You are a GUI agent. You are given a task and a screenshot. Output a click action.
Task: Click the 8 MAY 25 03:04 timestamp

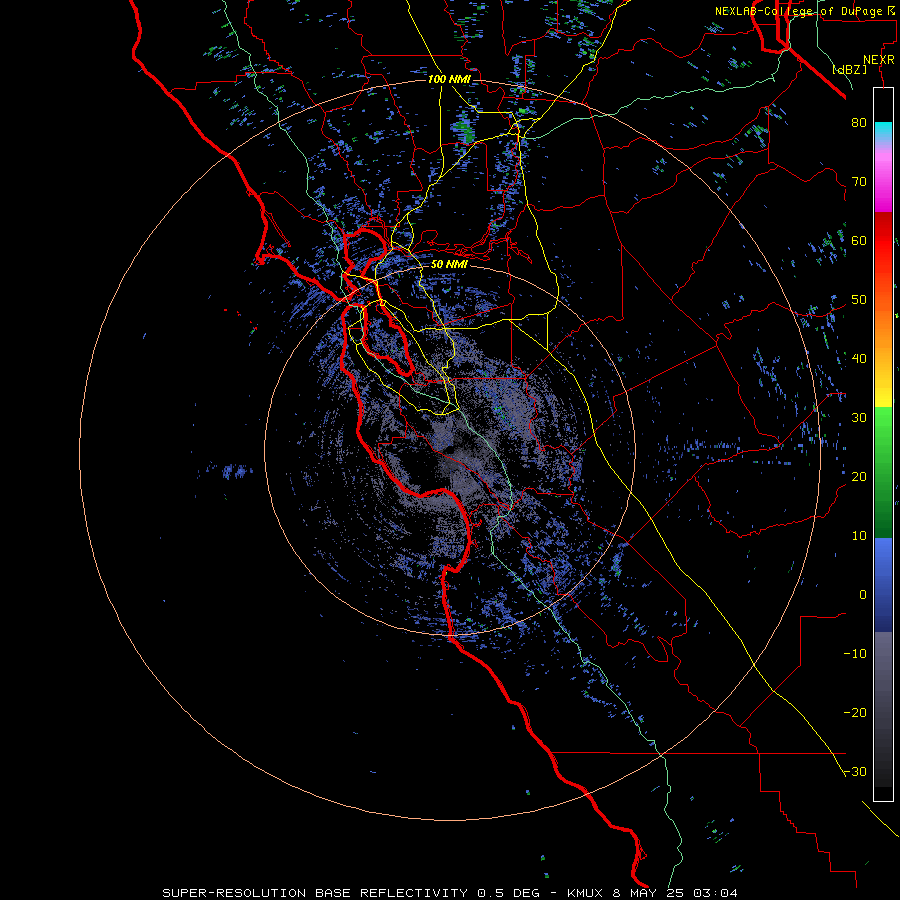(676, 893)
